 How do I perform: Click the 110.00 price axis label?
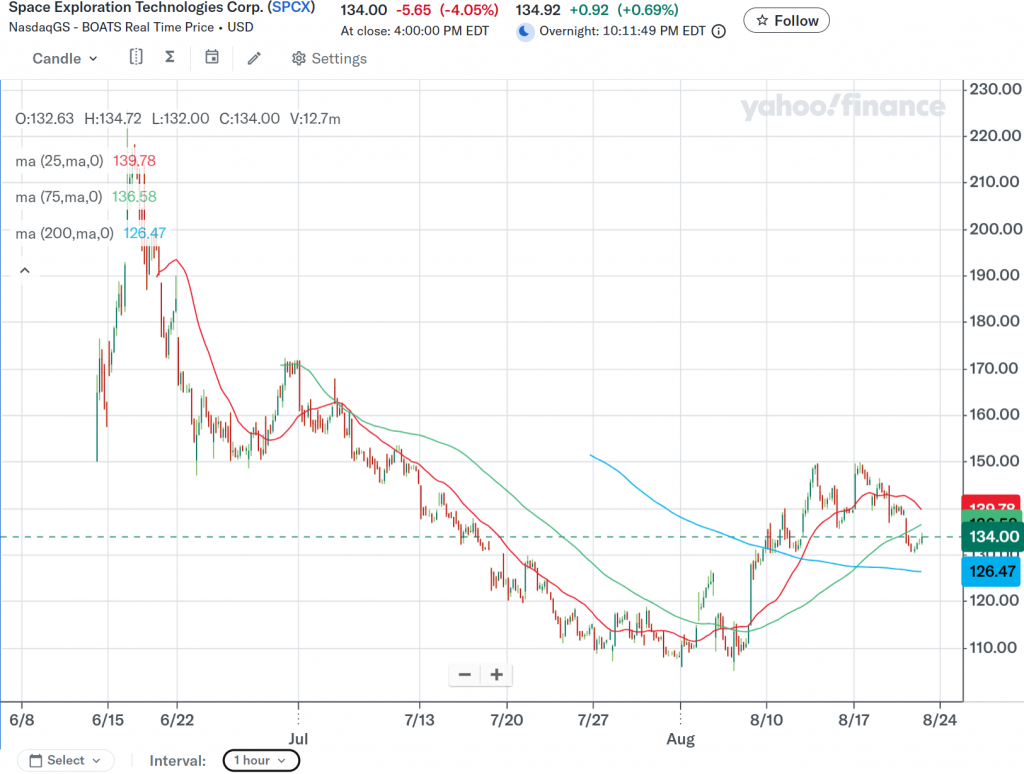[x=993, y=647]
